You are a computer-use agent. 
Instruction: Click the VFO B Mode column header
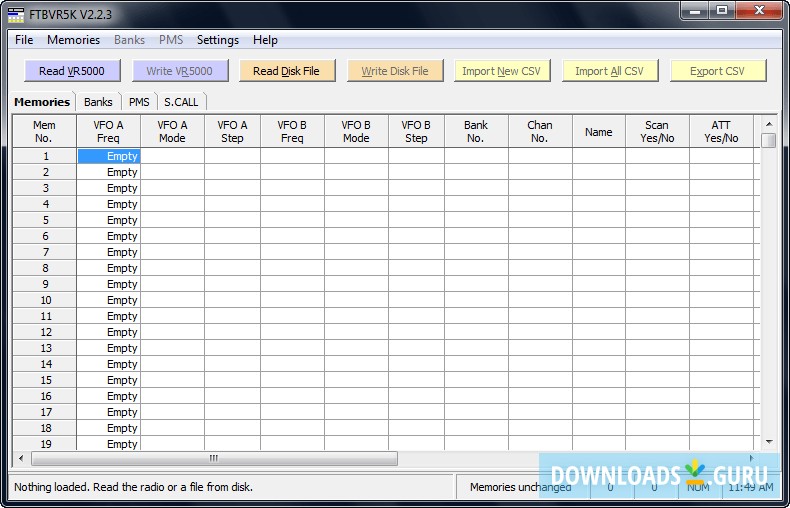click(356, 132)
